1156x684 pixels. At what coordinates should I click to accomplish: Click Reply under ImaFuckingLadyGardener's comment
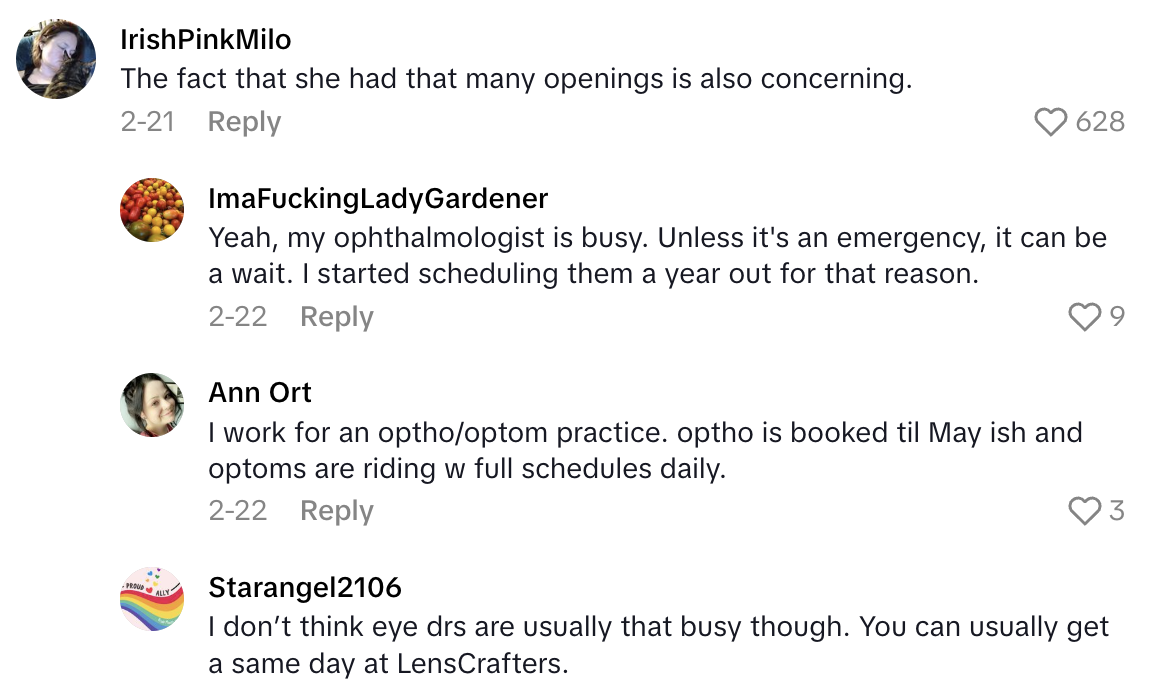pos(336,317)
